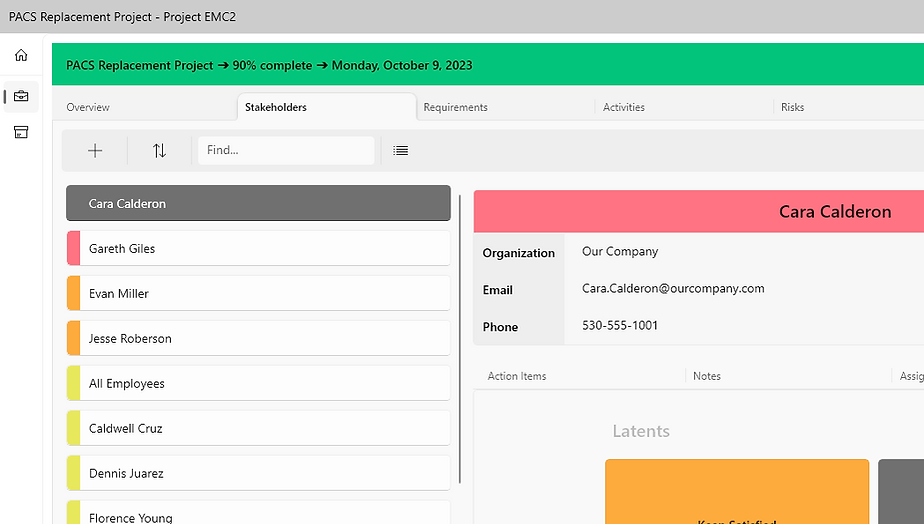Switch to the Overview tab

(x=88, y=107)
